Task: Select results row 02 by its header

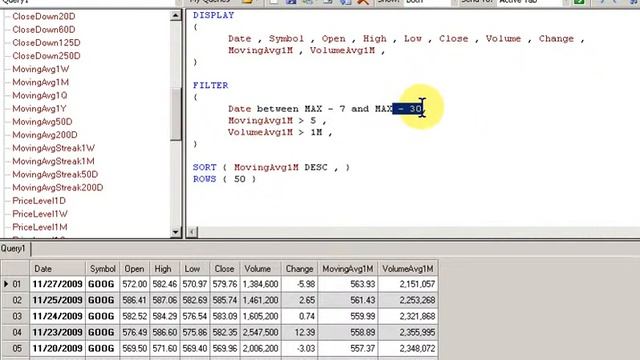Action: point(15,300)
